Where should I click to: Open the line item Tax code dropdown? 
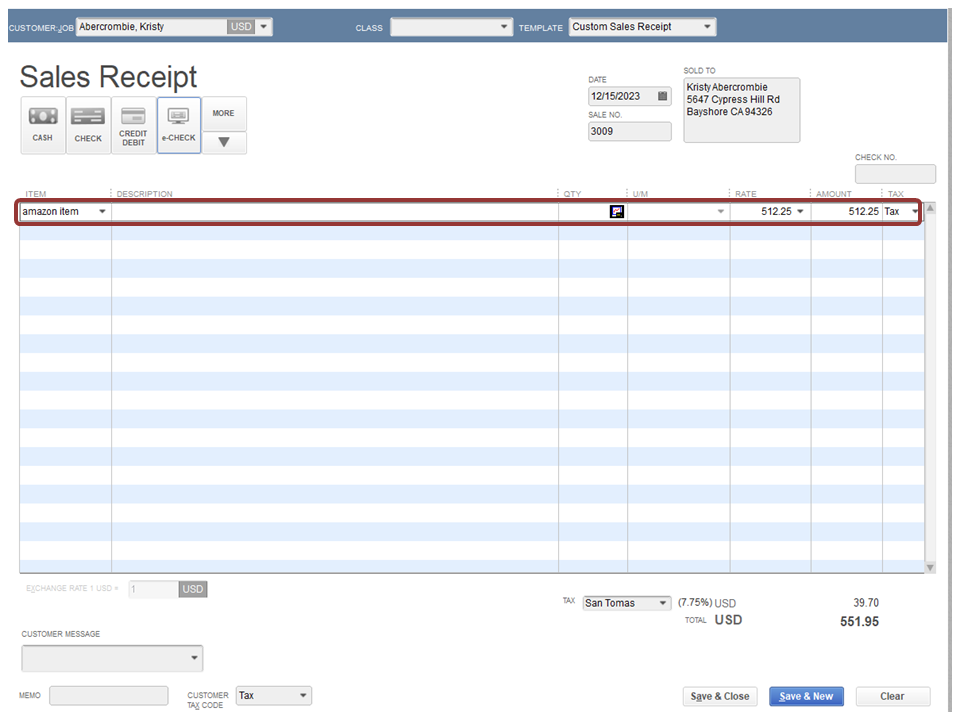pyautogui.click(x=915, y=211)
